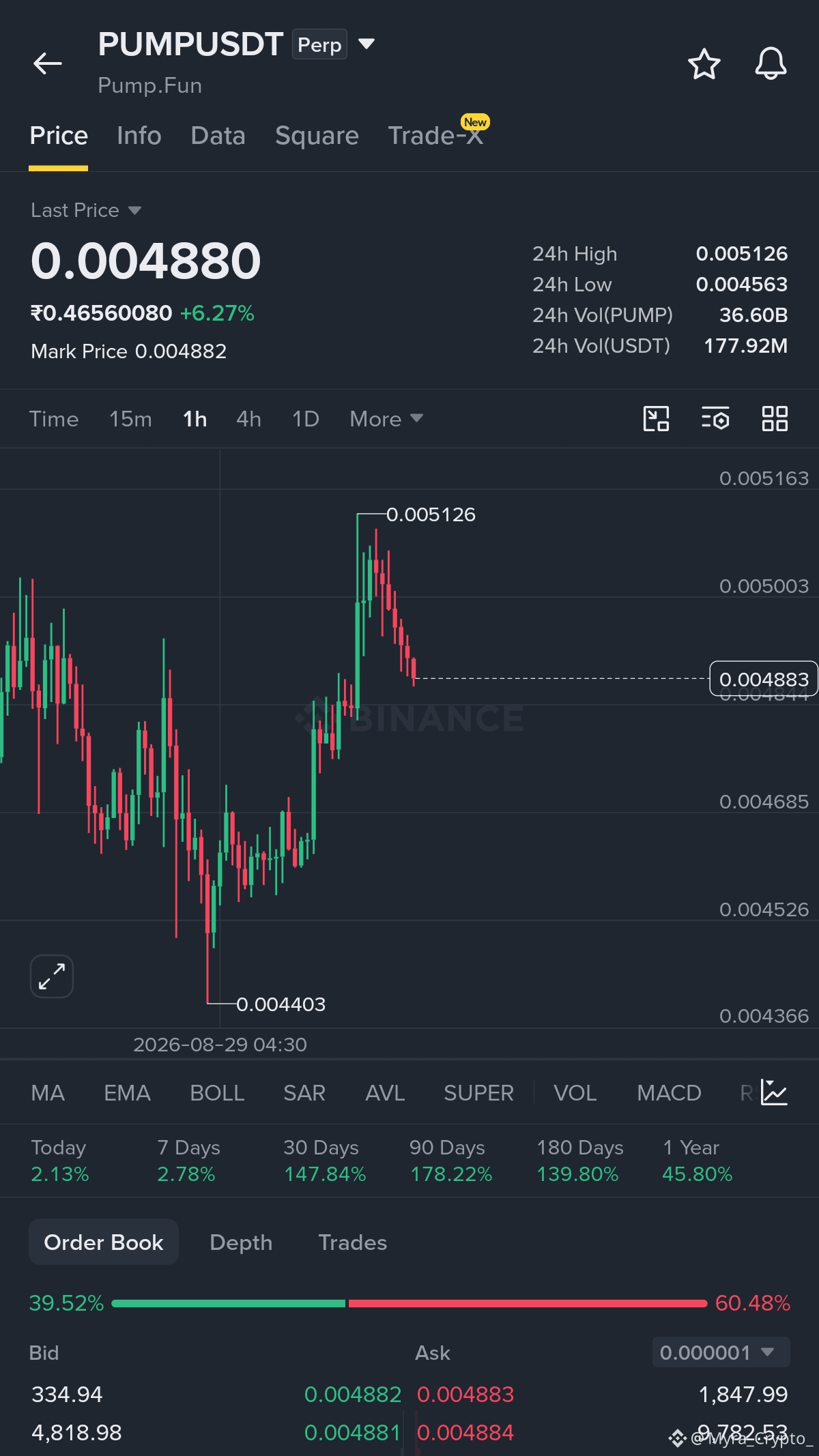Open the Square tab
Viewport: 819px width, 1456px height.
[x=317, y=136]
